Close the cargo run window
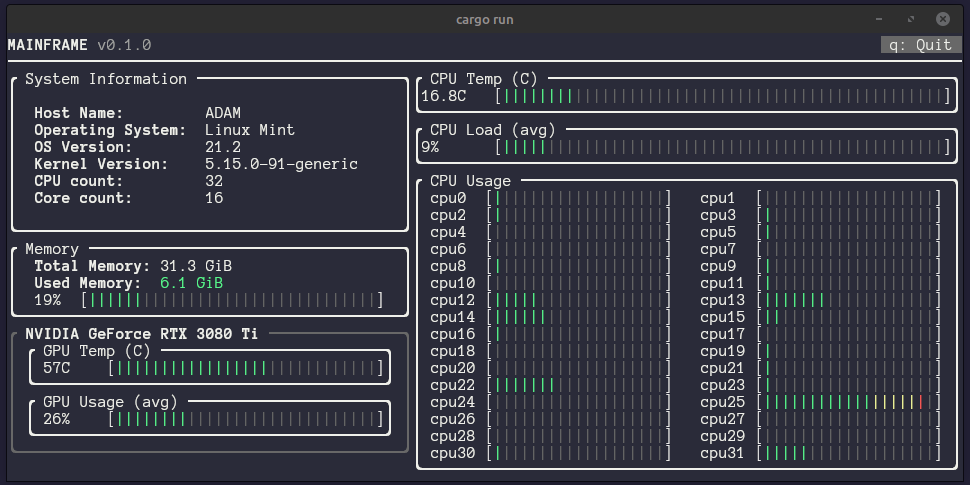 click(x=942, y=19)
